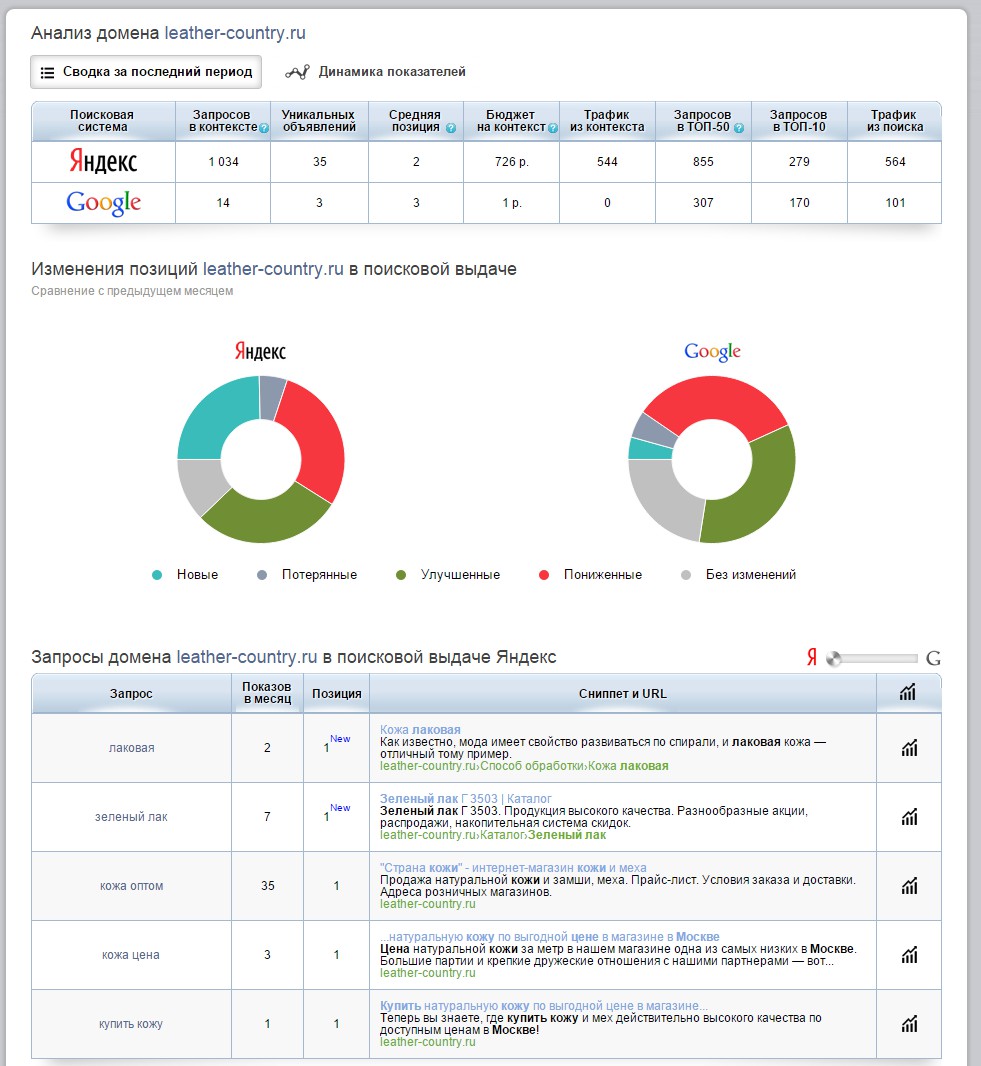Toggle 'Новые' legend item
981x1066 pixels.
(x=185, y=574)
